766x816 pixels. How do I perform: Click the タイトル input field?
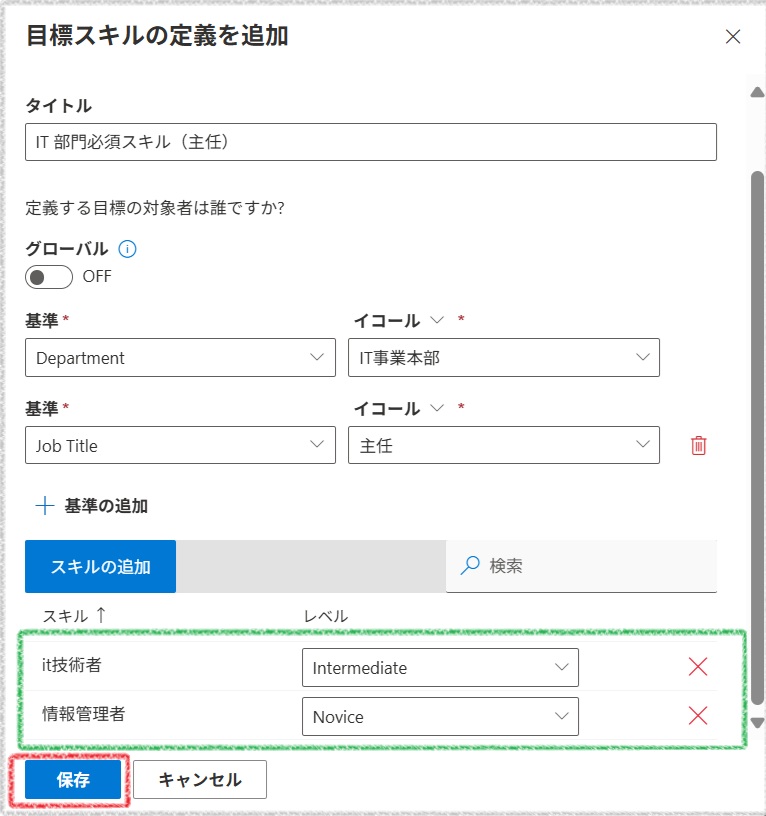pos(371,142)
